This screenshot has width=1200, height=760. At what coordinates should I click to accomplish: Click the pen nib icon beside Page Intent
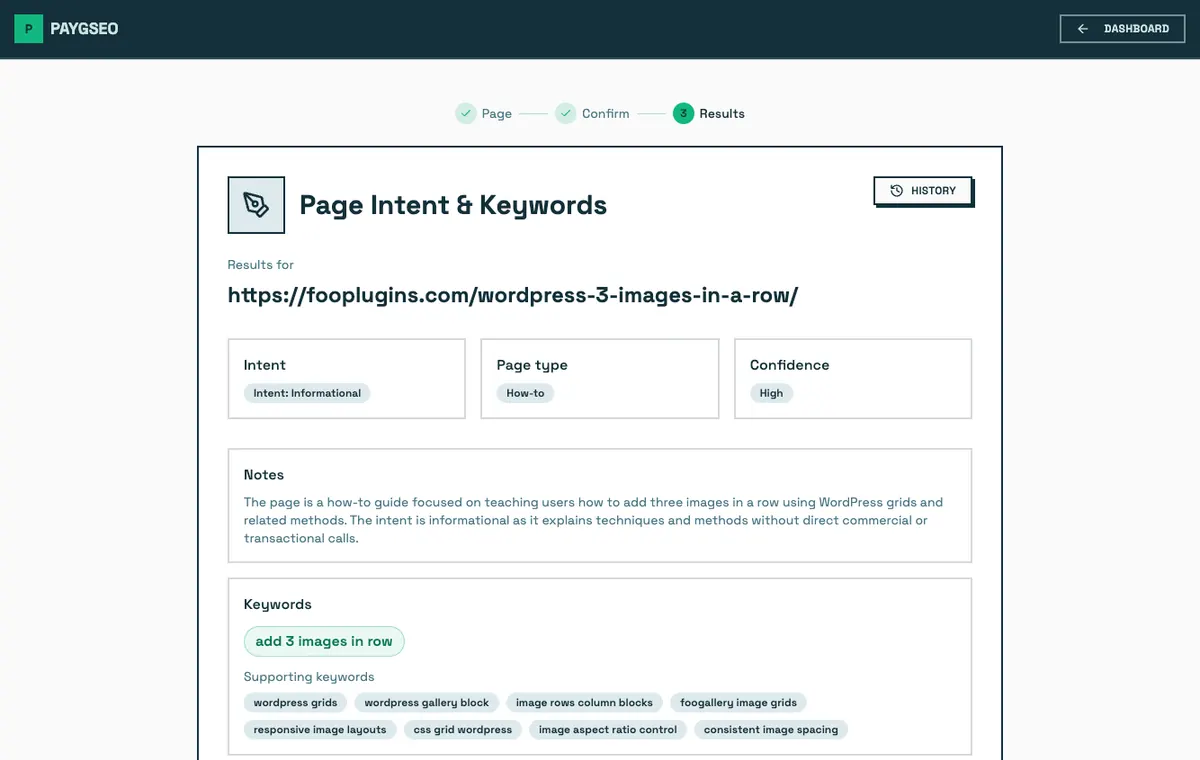pyautogui.click(x=256, y=205)
